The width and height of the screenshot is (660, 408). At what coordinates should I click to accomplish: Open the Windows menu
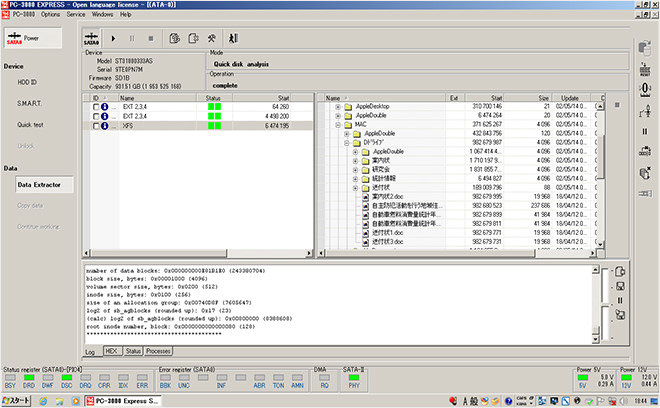pyautogui.click(x=102, y=14)
